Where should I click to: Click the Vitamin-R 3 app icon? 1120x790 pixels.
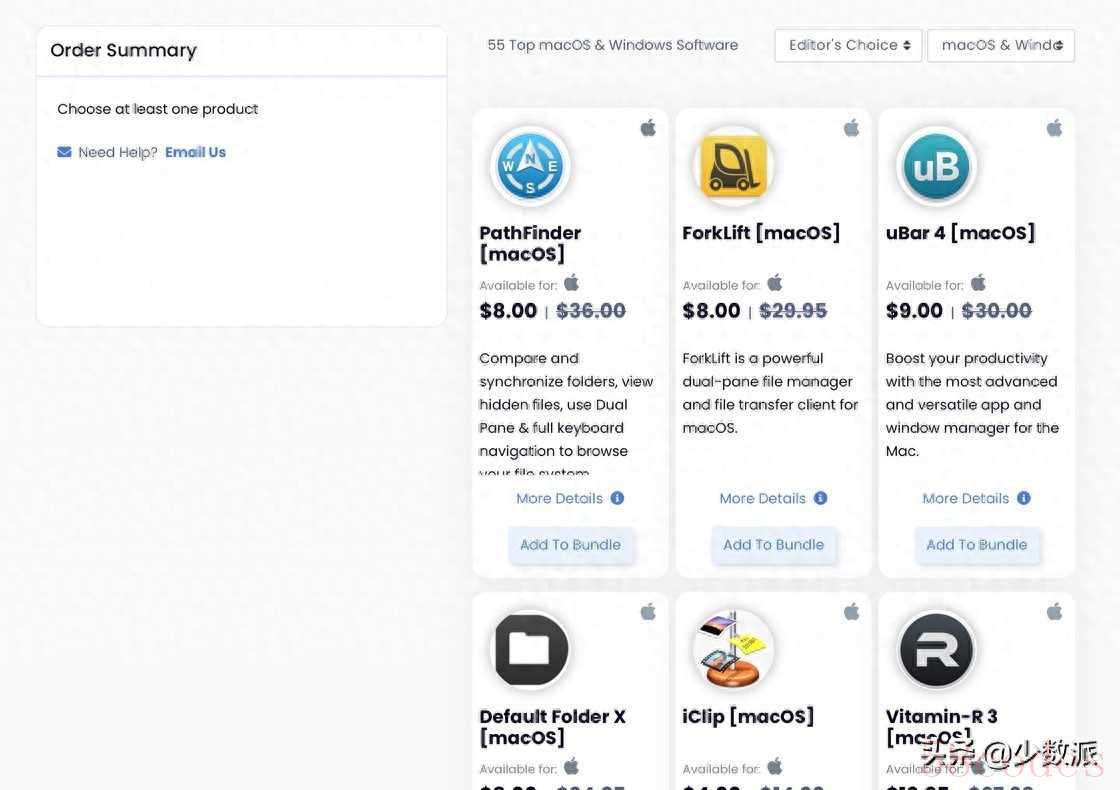pos(936,649)
